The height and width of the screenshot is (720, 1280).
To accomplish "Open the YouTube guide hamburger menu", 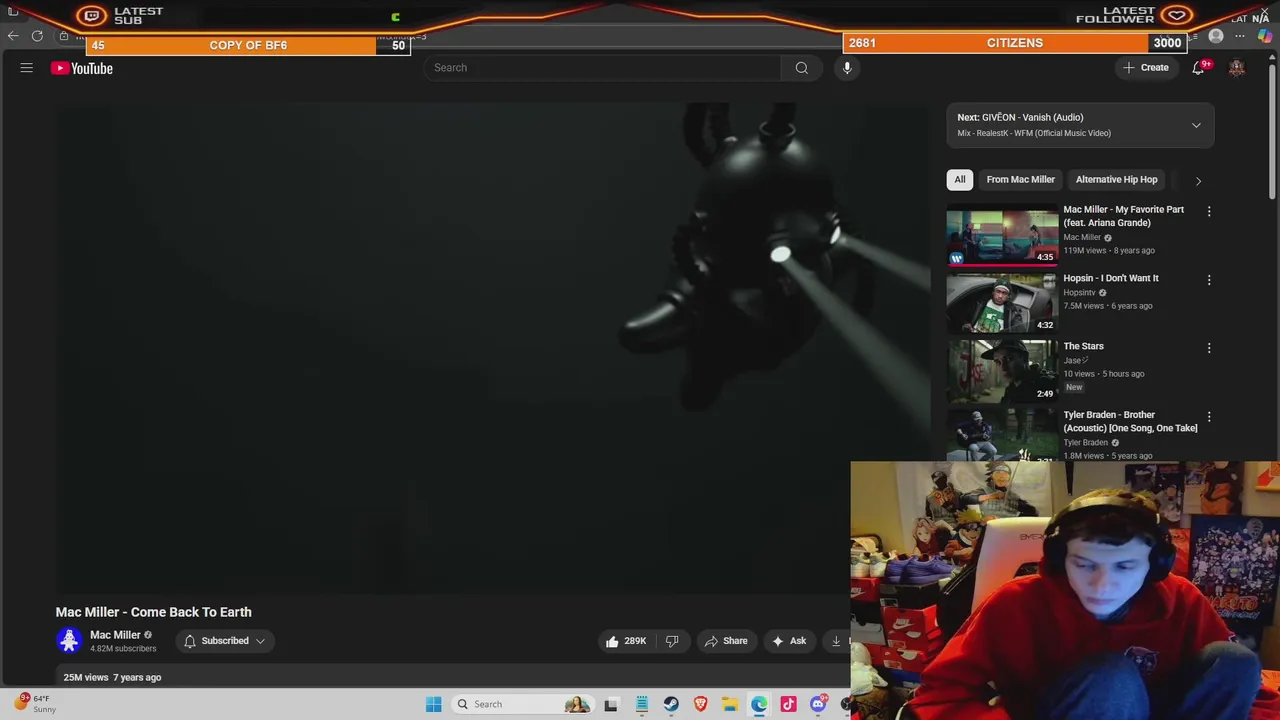I will [x=27, y=68].
